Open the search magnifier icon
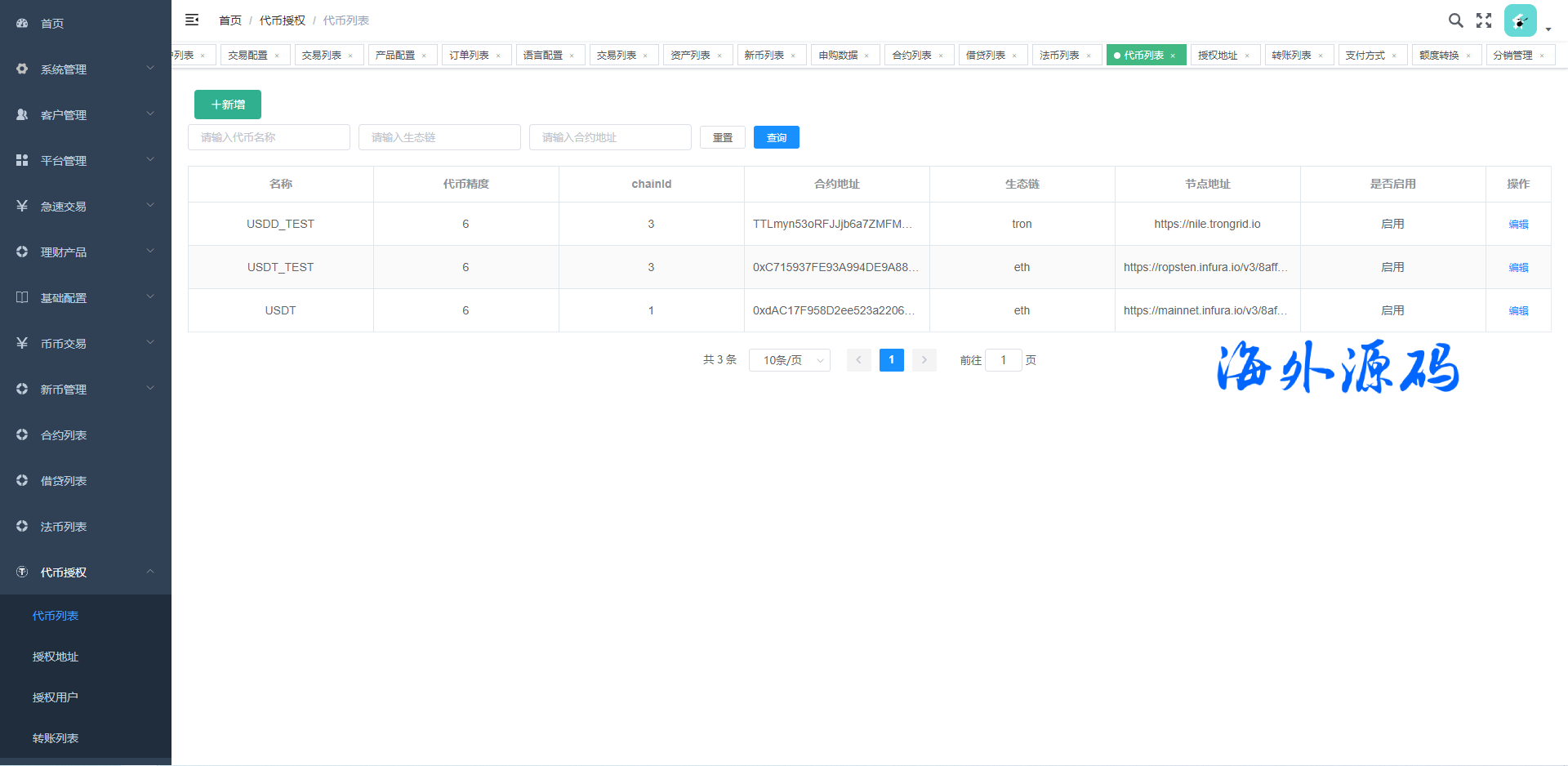Image resolution: width=1568 pixels, height=766 pixels. click(1455, 20)
